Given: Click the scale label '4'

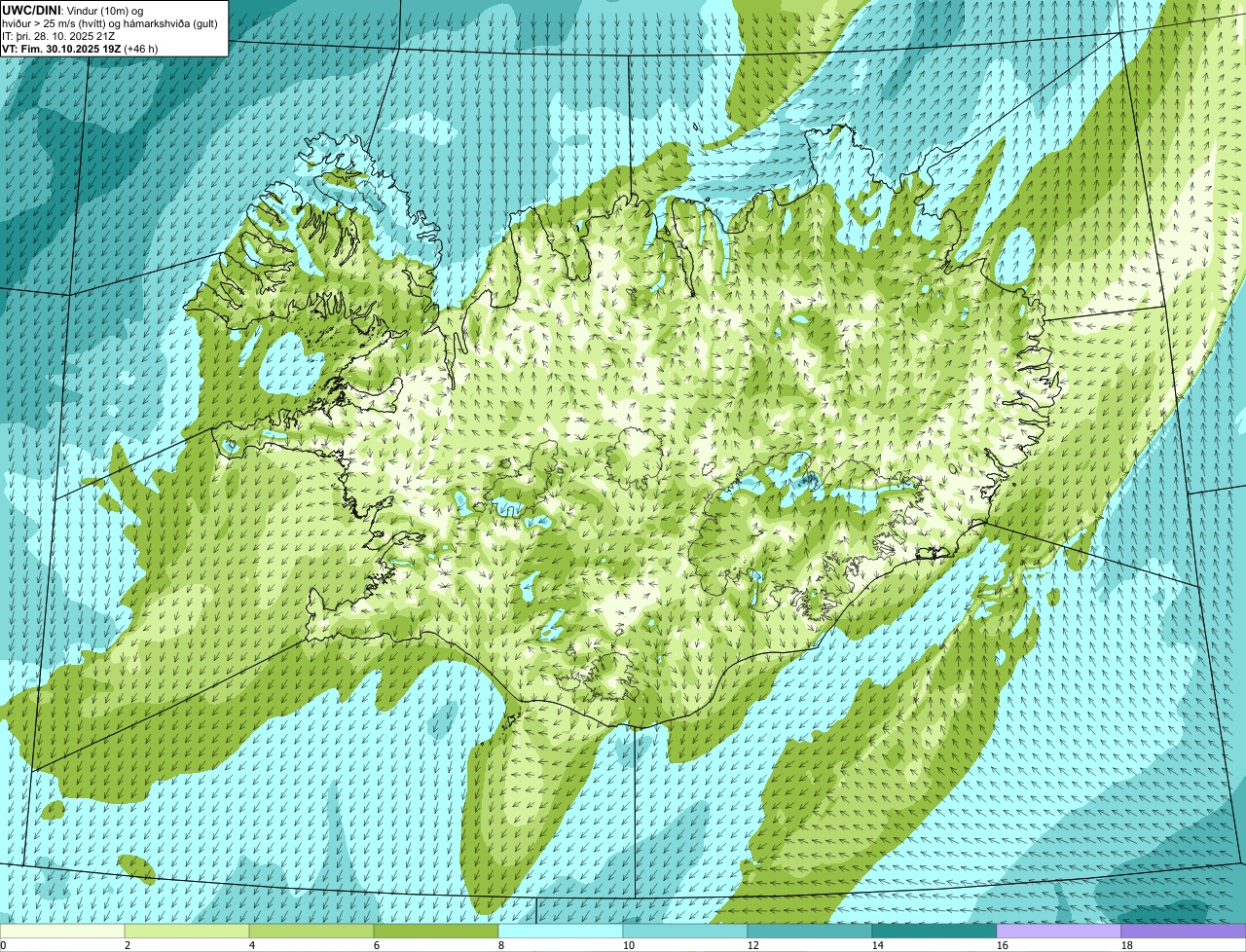Looking at the screenshot, I should (252, 945).
